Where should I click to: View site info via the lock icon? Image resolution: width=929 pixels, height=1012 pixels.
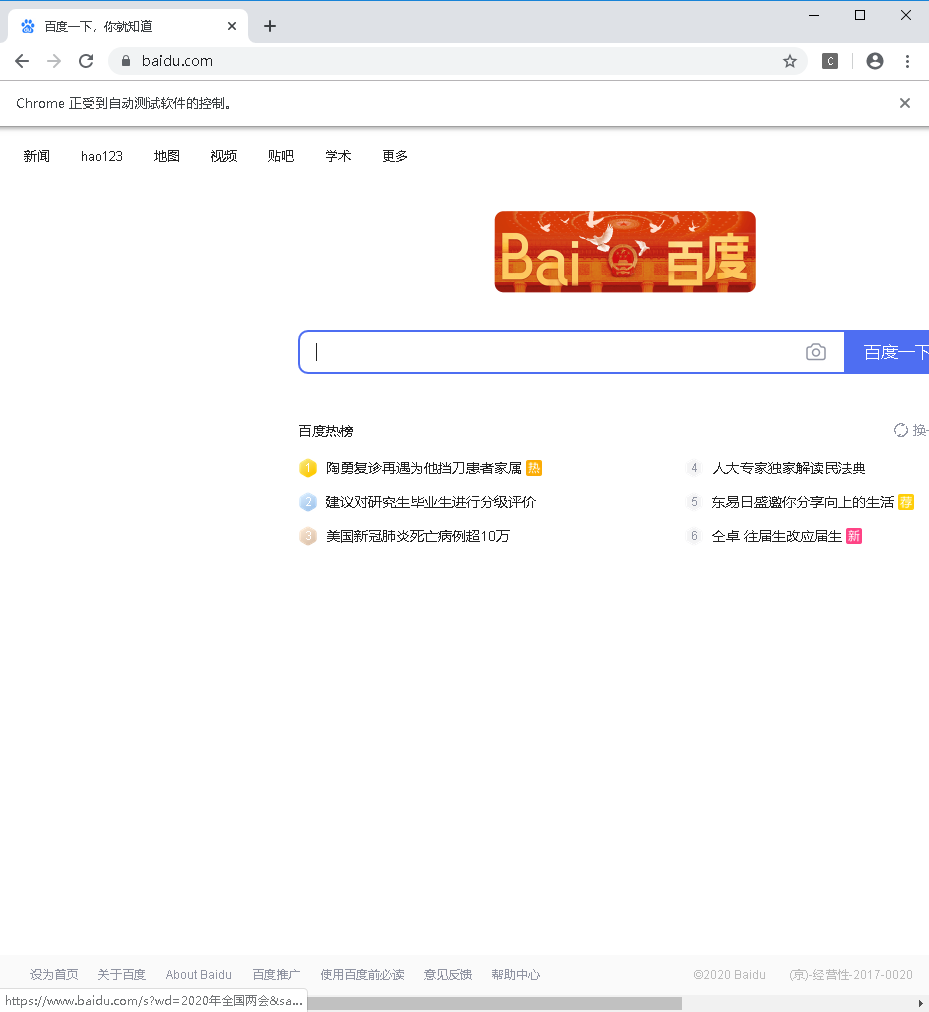pos(126,61)
